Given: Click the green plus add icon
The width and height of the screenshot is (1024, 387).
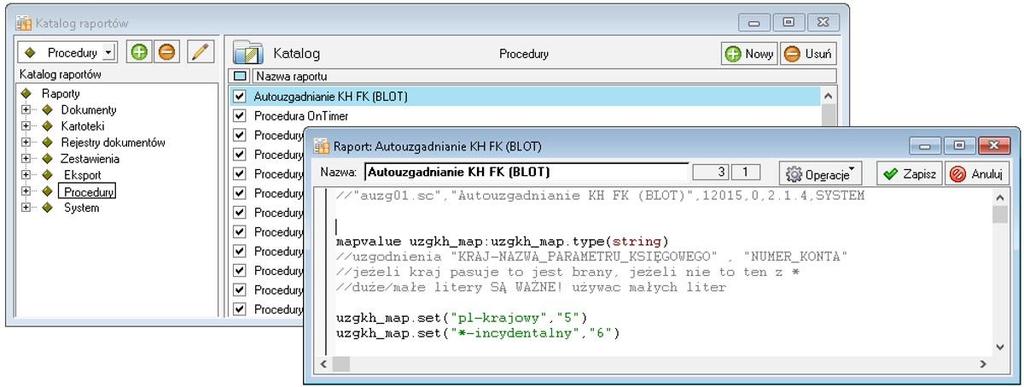Looking at the screenshot, I should tap(138, 52).
